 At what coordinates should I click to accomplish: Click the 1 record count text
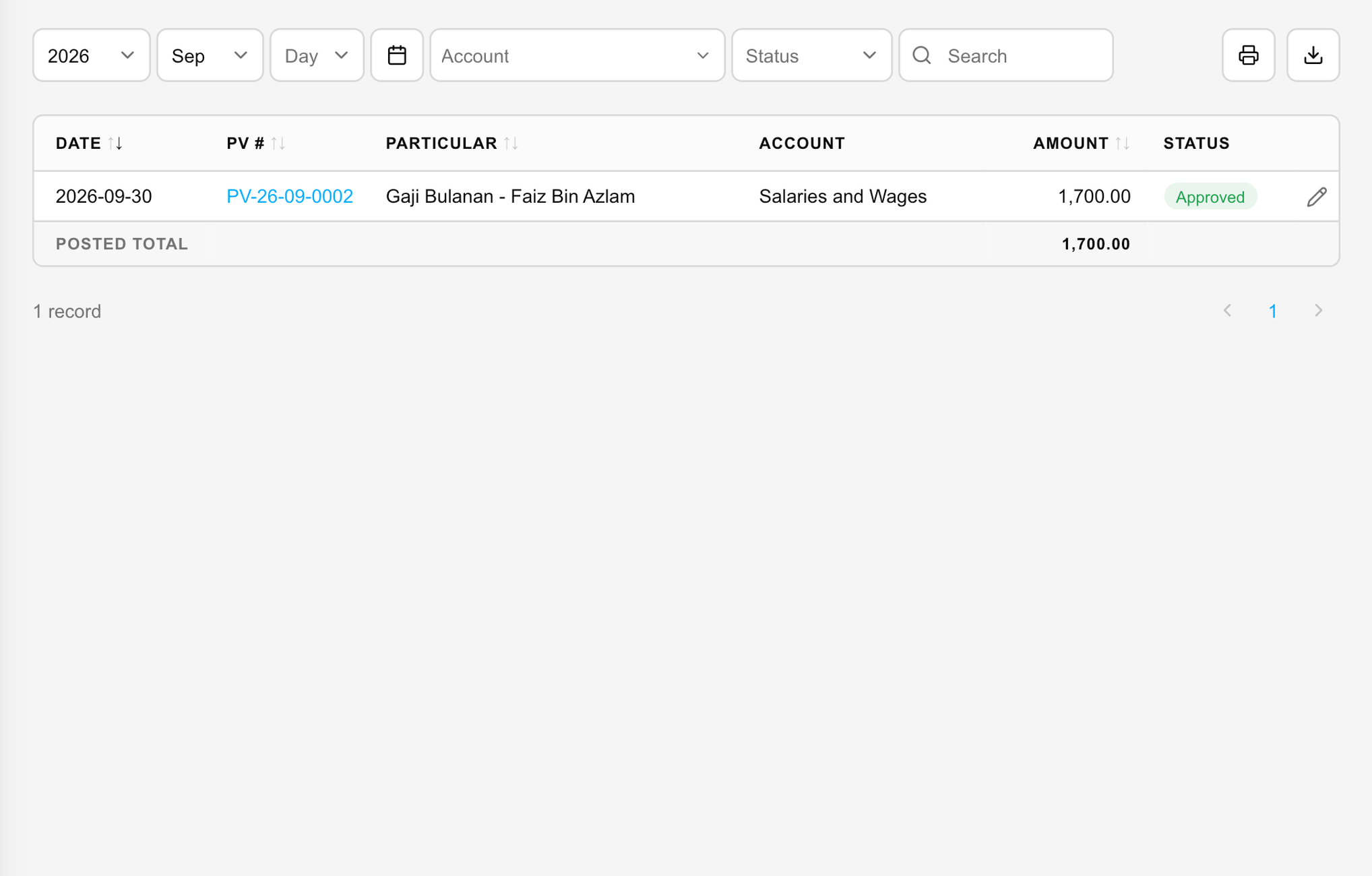[x=67, y=311]
